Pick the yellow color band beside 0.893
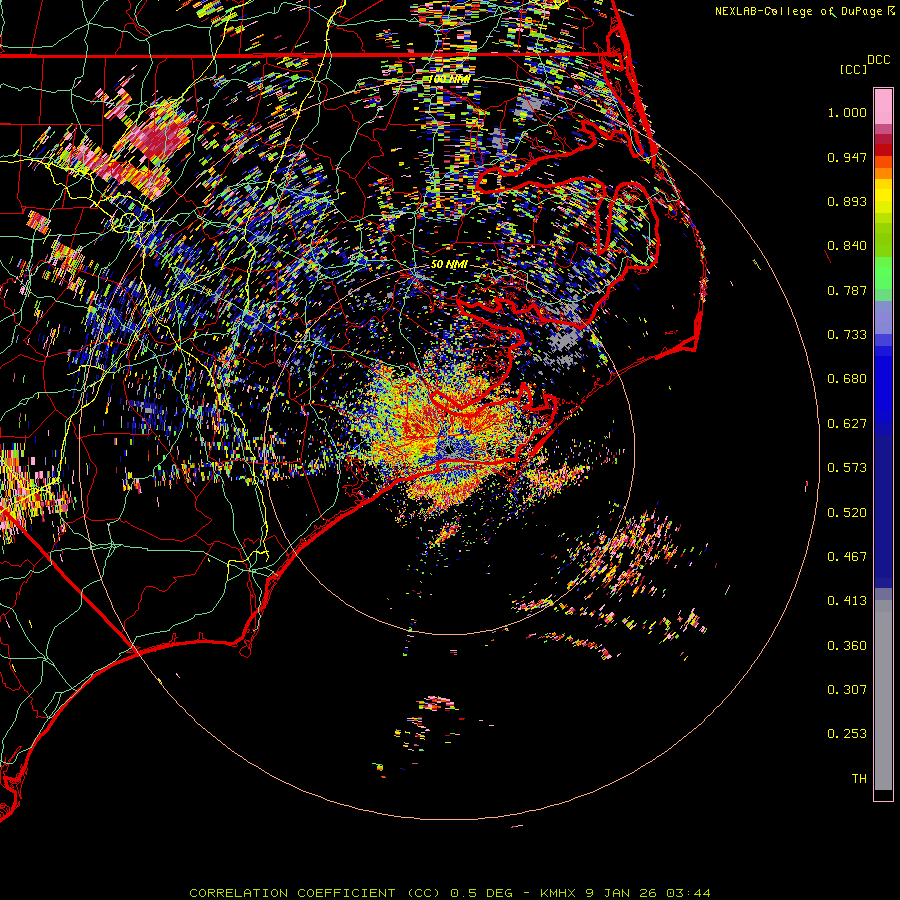 click(883, 201)
